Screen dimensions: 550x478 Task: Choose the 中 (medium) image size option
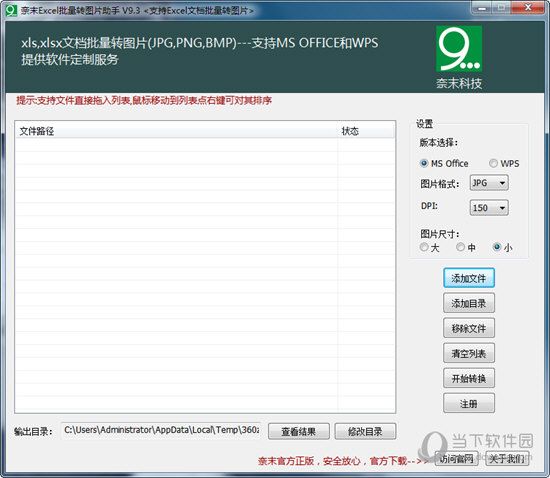[x=466, y=247]
